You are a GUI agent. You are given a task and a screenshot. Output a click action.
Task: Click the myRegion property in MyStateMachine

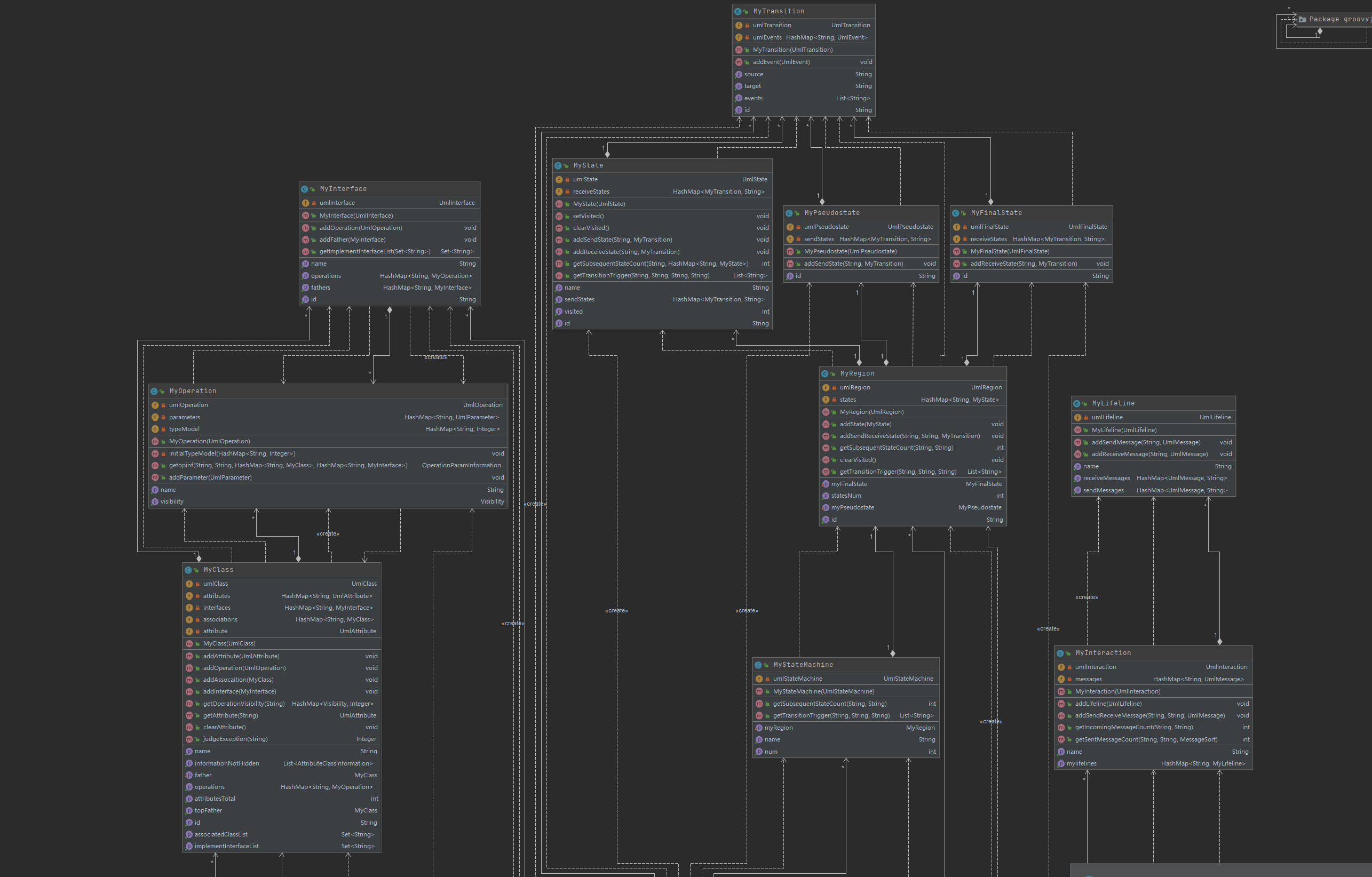click(778, 728)
